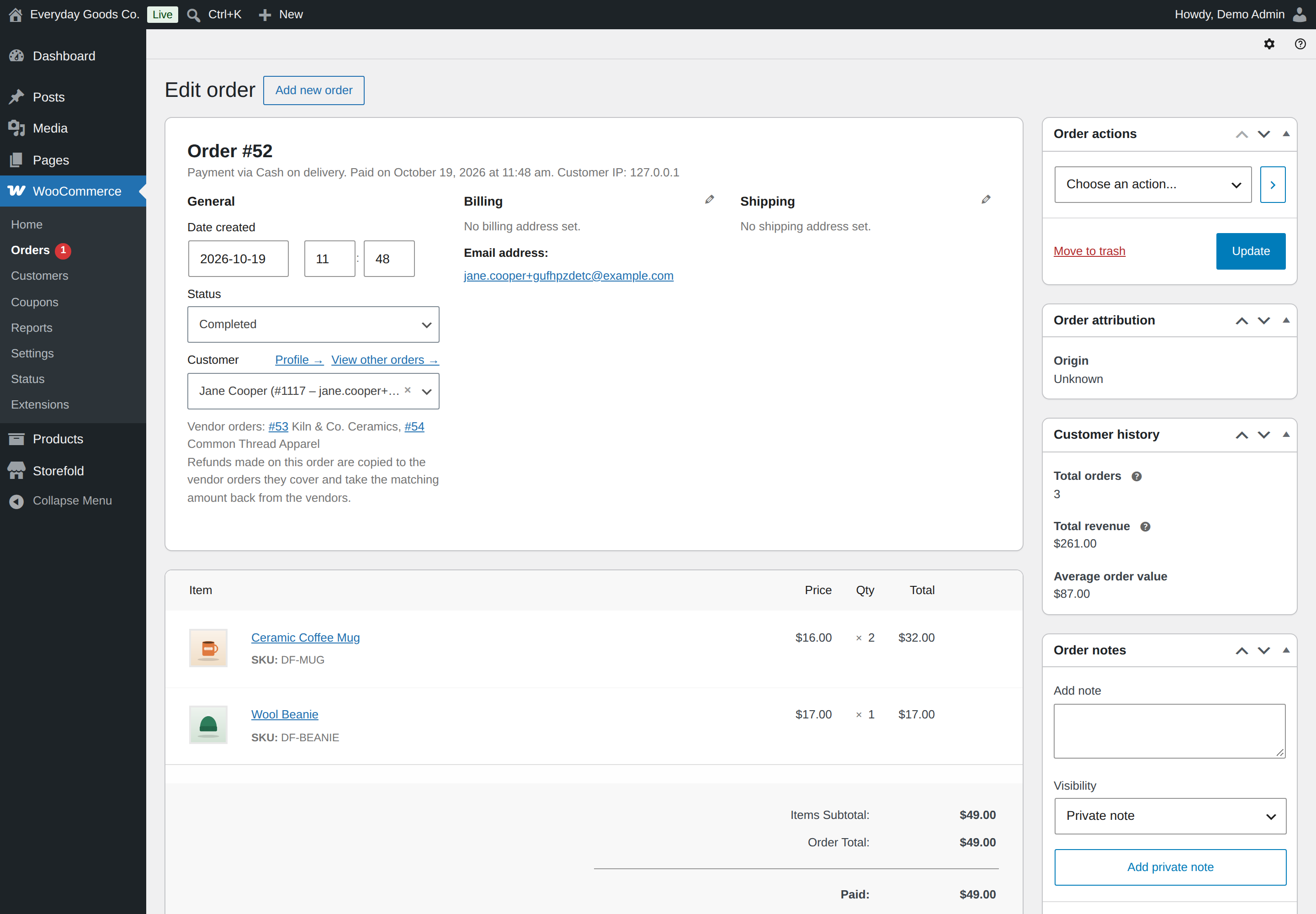Open the Products menu

click(x=73, y=439)
